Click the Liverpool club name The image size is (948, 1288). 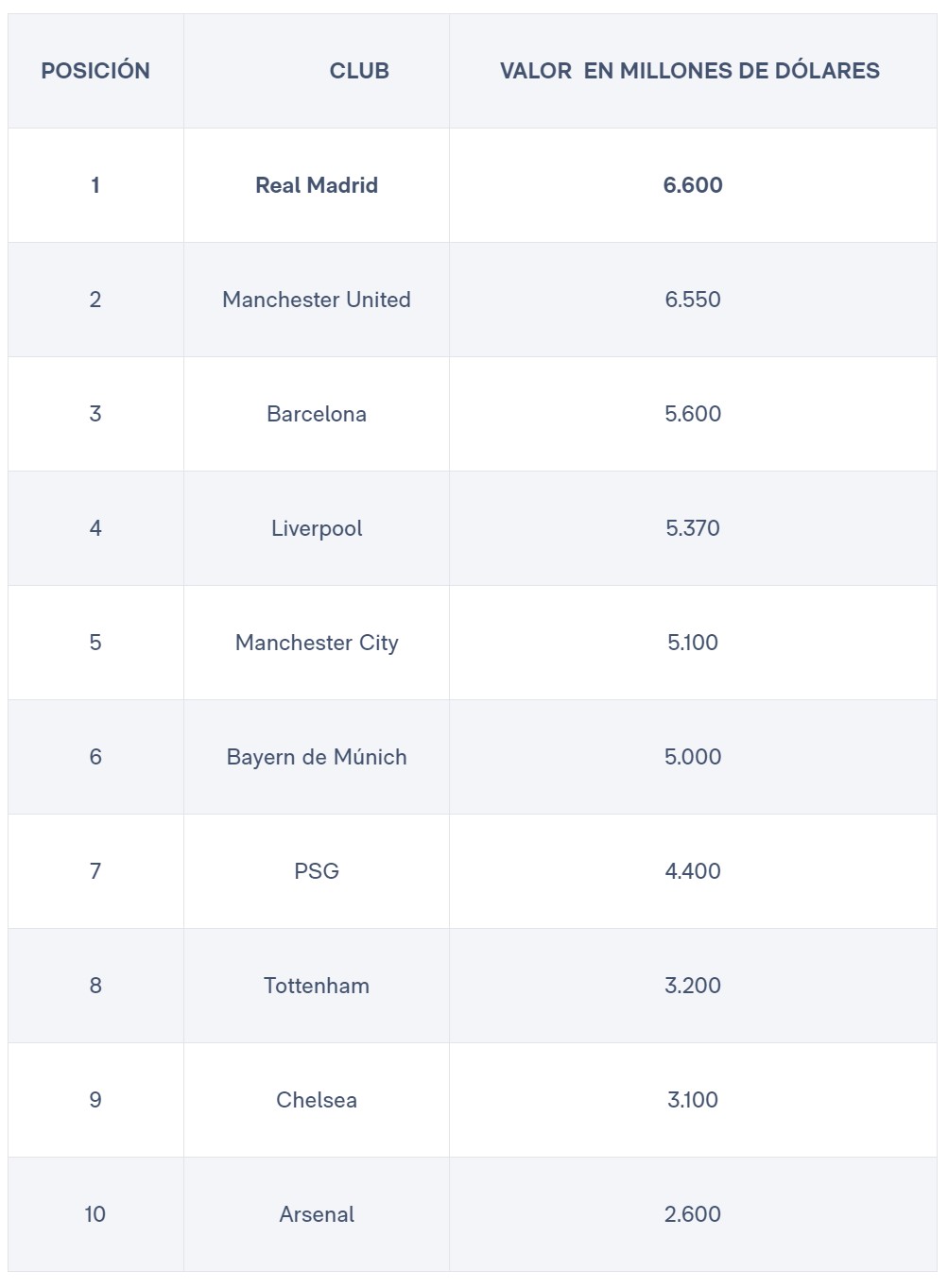(x=317, y=528)
